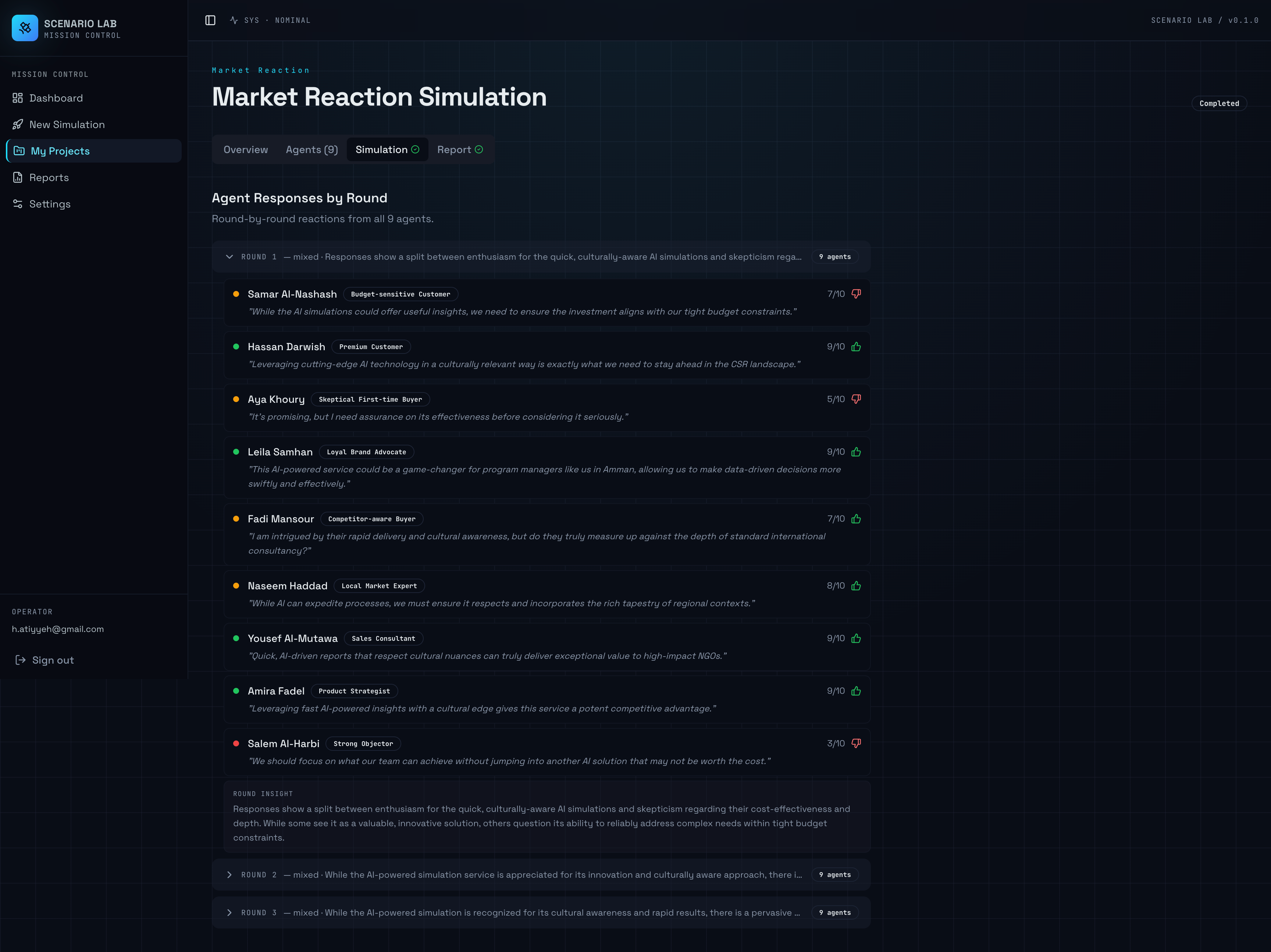The image size is (1271, 952).
Task: Select the Simulation tab
Action: tap(387, 149)
